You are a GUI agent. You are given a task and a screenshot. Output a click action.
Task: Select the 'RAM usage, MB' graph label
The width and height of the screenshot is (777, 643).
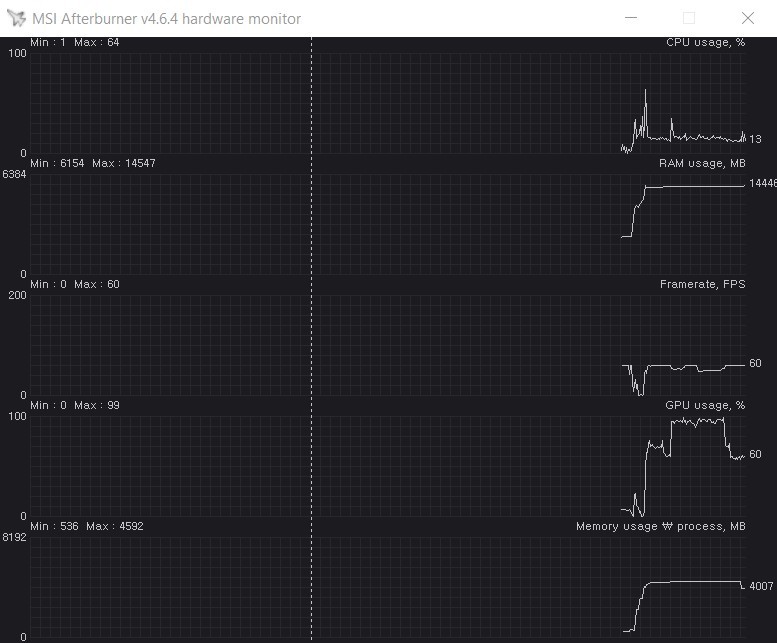click(x=702, y=163)
